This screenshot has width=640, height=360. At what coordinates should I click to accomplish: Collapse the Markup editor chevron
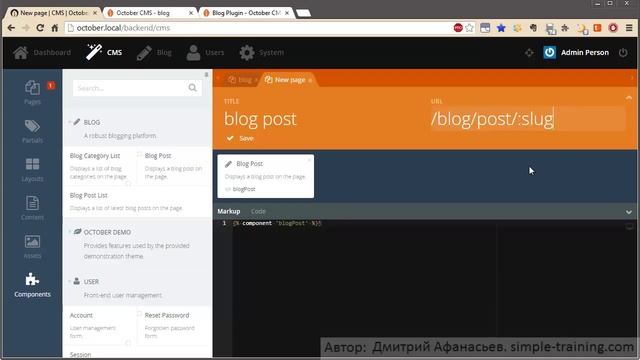629,212
